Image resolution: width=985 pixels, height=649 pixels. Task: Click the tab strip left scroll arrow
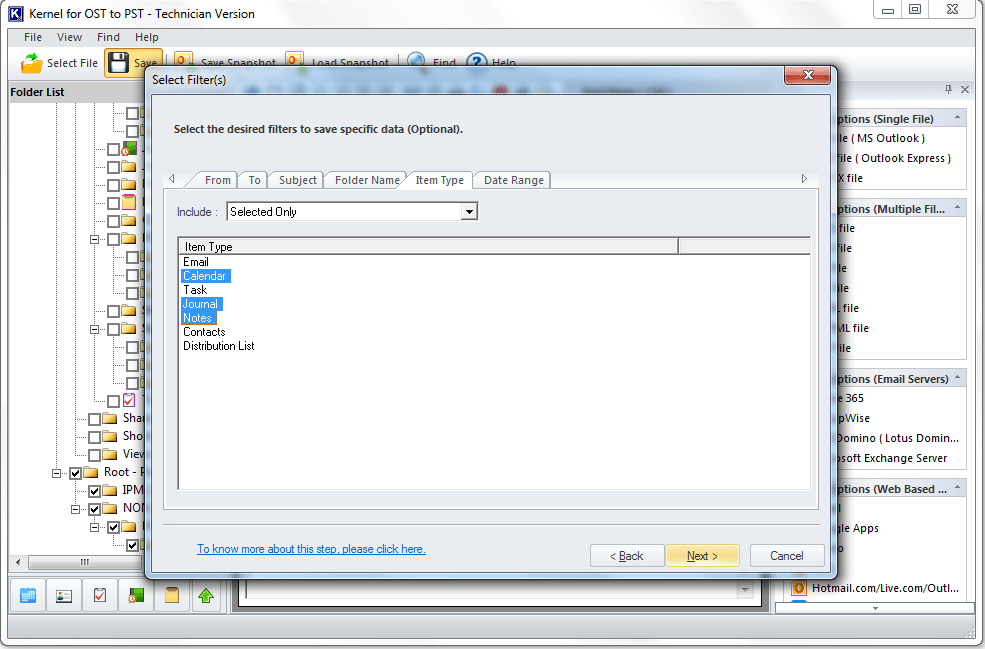[x=171, y=179]
